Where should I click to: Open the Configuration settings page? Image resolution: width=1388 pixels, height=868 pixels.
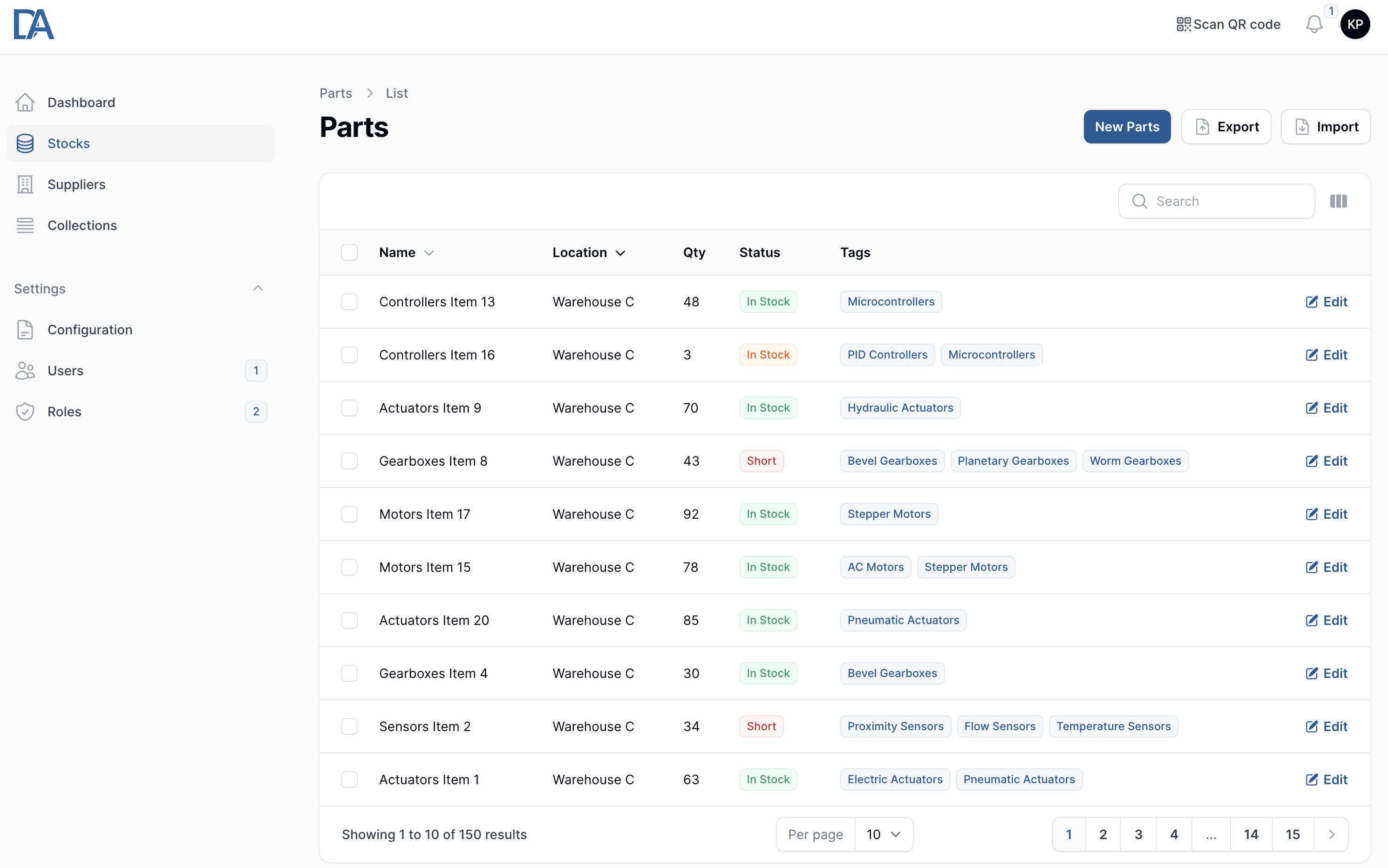89,330
